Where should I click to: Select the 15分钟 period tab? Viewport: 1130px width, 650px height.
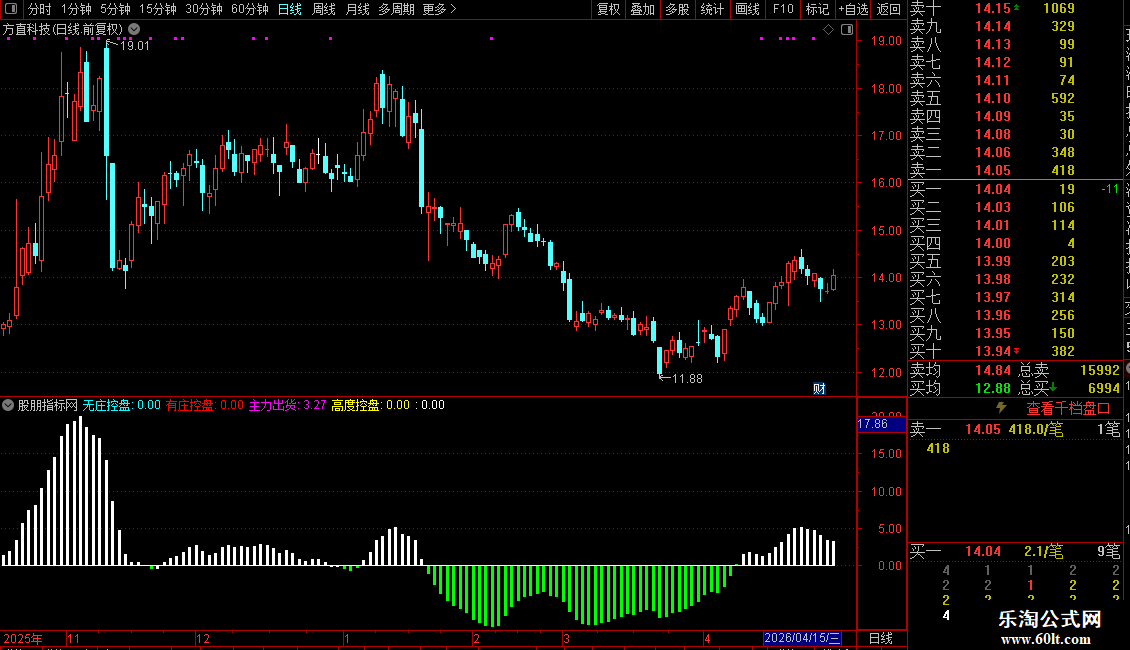tap(158, 9)
